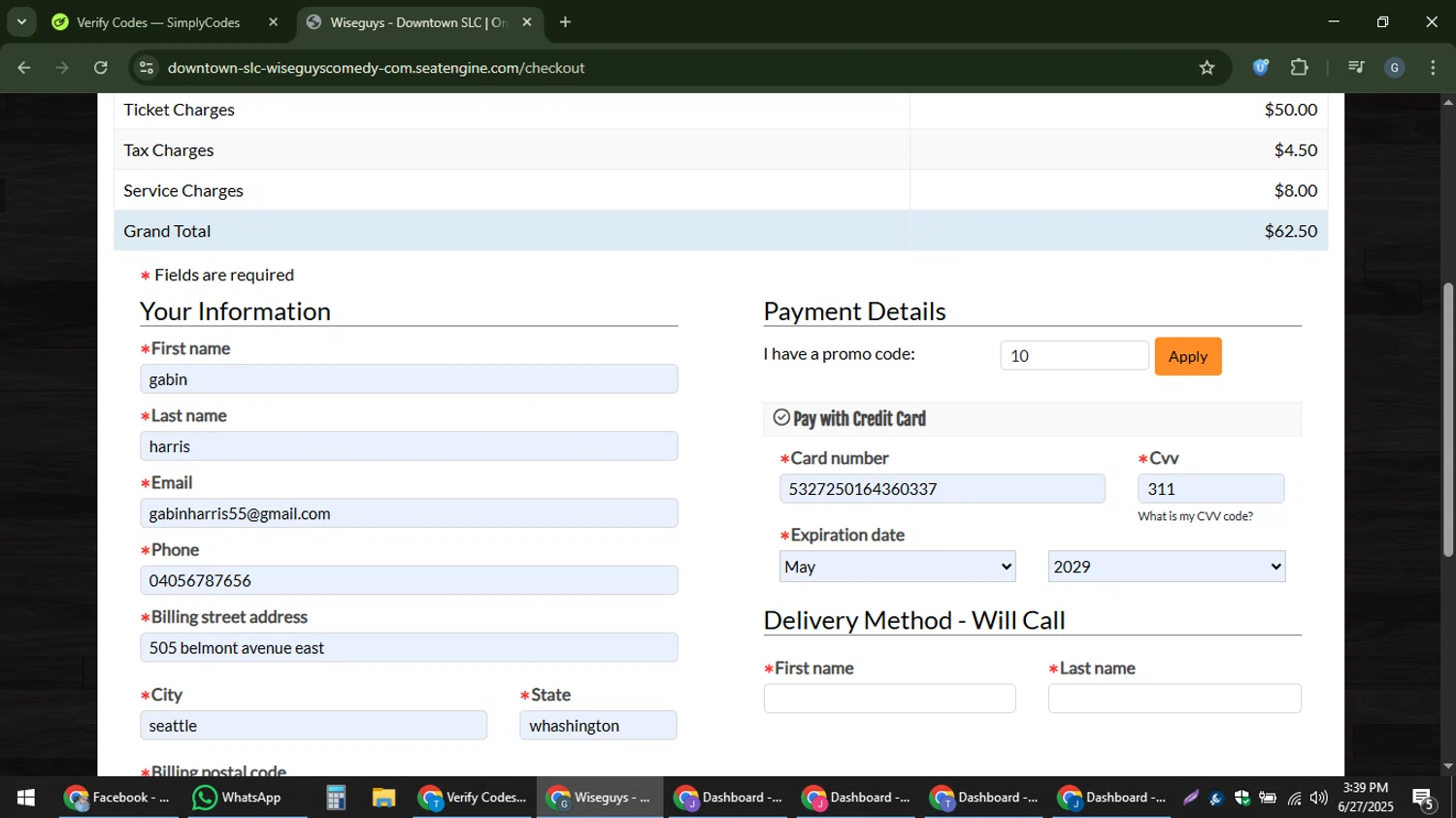Open the expiration month dropdown showing May
The height and width of the screenshot is (818, 1456).
pyautogui.click(x=898, y=567)
